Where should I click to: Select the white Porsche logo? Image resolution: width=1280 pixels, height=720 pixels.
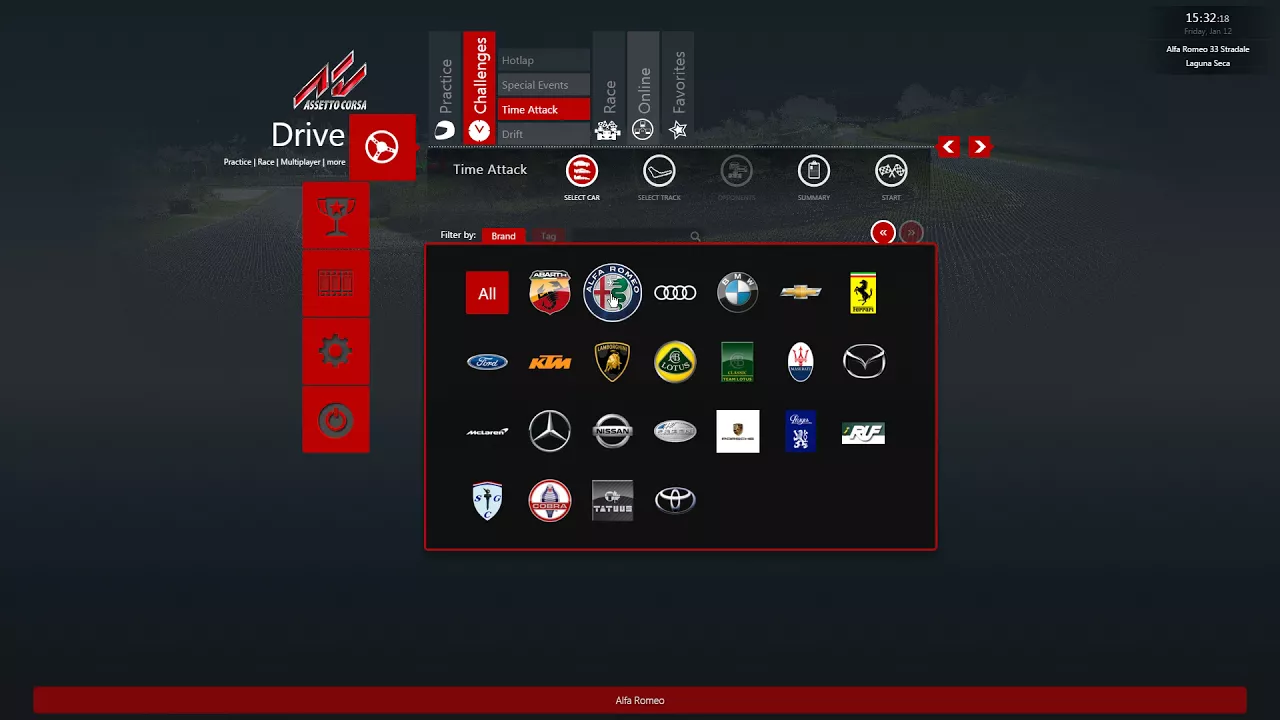(738, 431)
